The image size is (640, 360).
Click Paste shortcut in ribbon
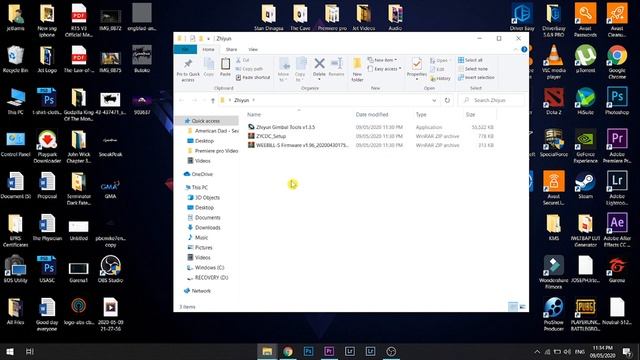253,78
